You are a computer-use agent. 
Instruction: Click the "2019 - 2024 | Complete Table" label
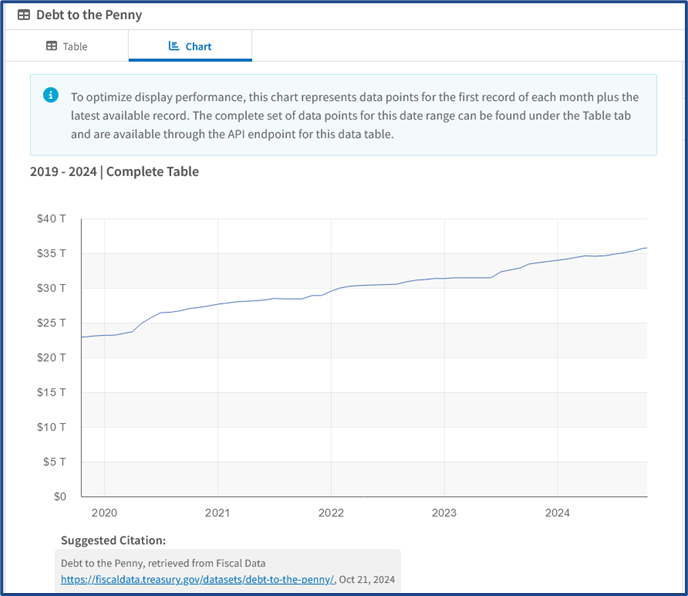(114, 171)
